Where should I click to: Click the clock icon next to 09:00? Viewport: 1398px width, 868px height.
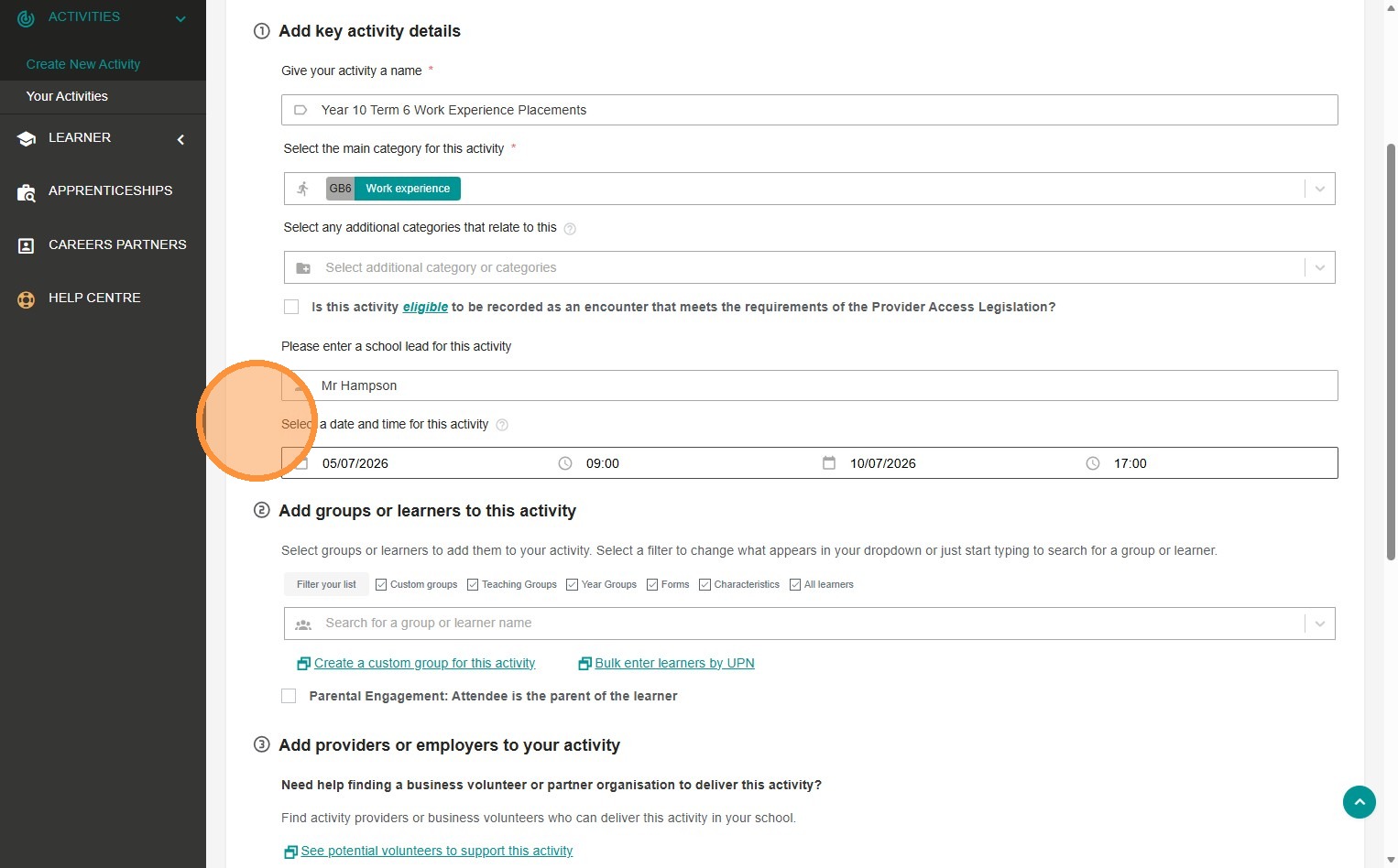point(565,463)
